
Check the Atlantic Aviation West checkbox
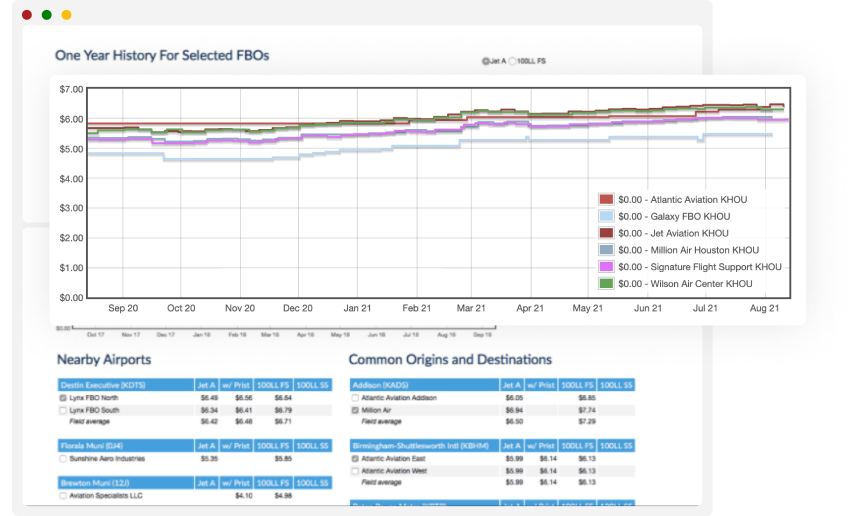[355, 470]
